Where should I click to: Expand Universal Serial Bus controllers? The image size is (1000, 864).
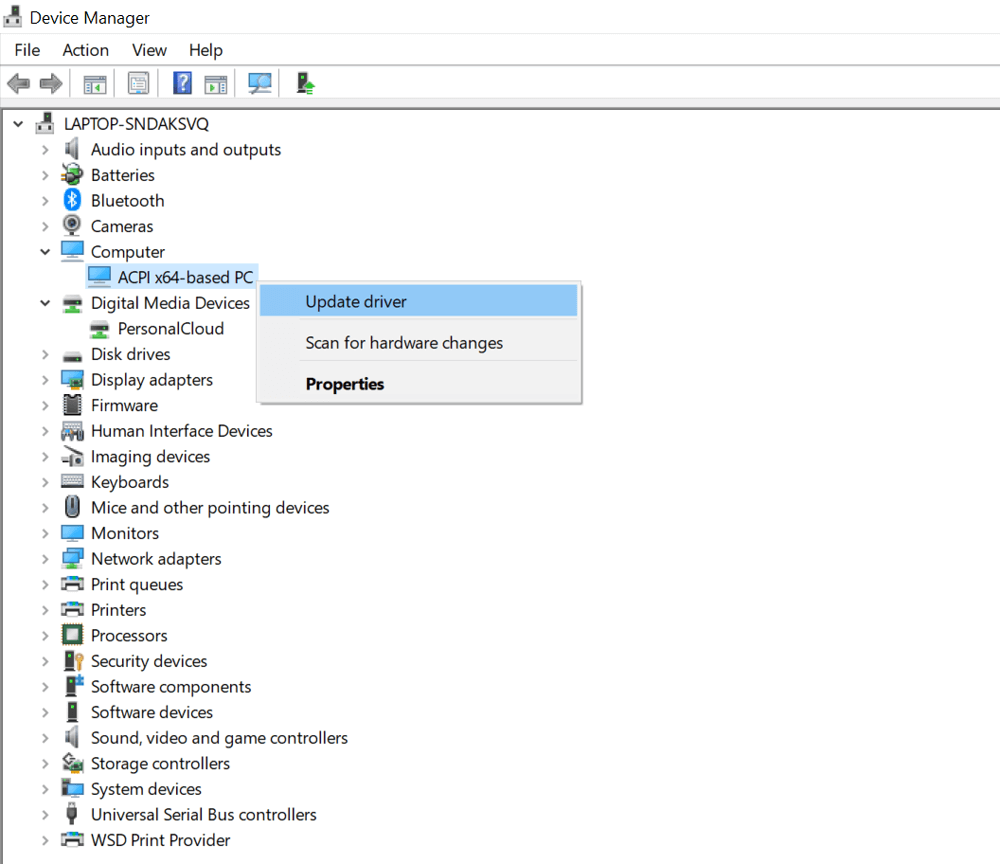click(45, 815)
